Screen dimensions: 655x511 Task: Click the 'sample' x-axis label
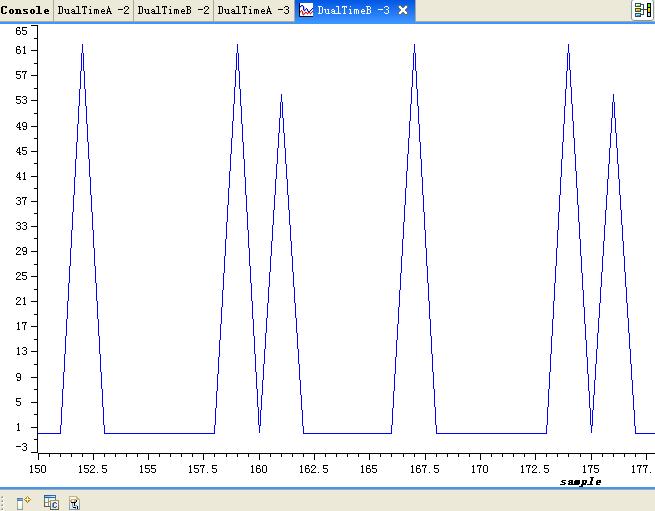580,482
